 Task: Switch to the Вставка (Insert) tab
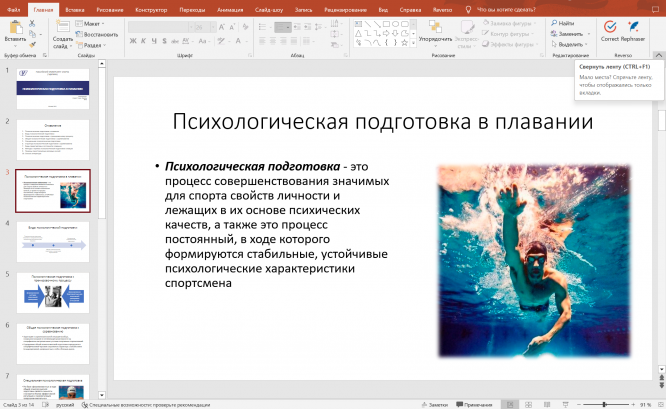(74, 8)
